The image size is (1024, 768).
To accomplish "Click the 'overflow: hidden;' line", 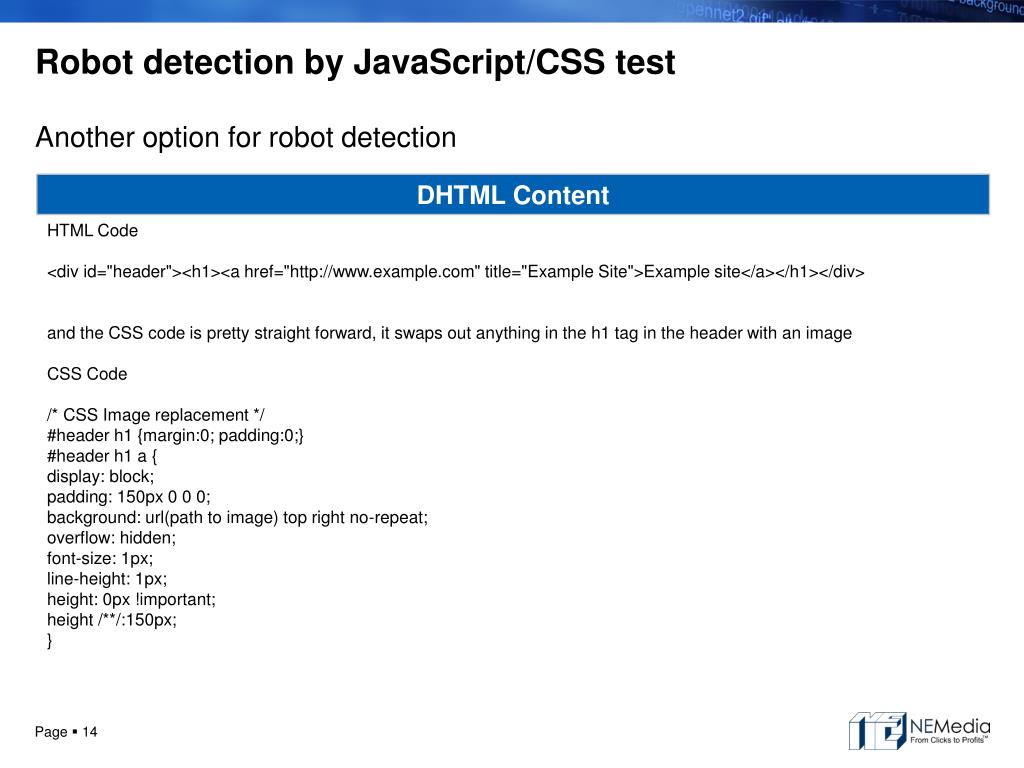I will [x=111, y=537].
